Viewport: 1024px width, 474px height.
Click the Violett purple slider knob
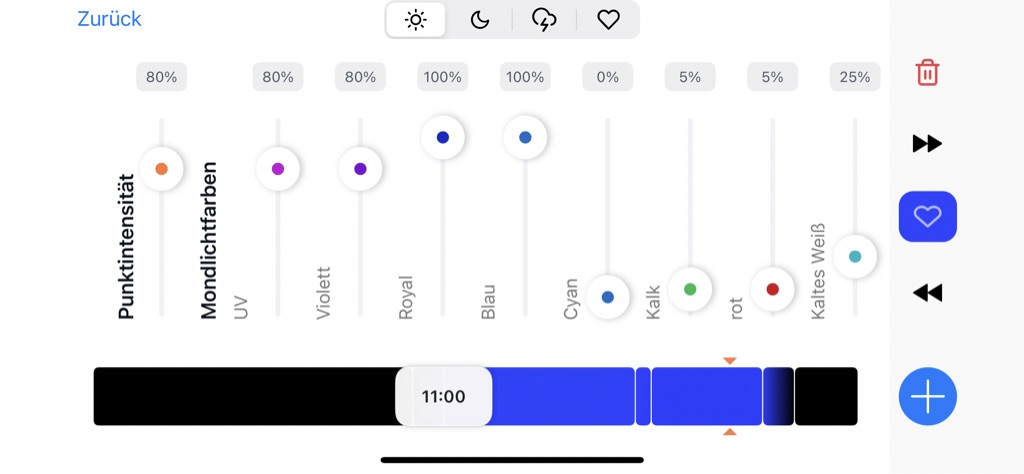[360, 169]
